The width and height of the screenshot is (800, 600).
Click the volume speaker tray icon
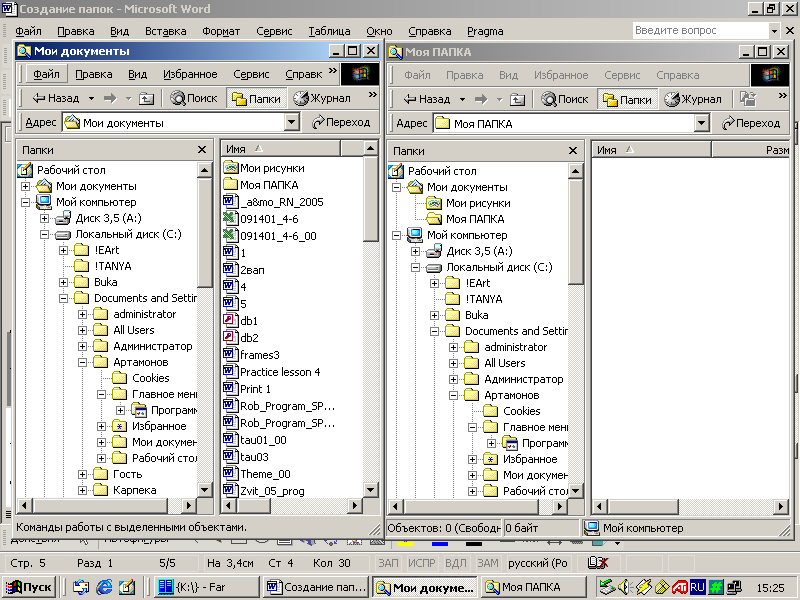pos(624,587)
